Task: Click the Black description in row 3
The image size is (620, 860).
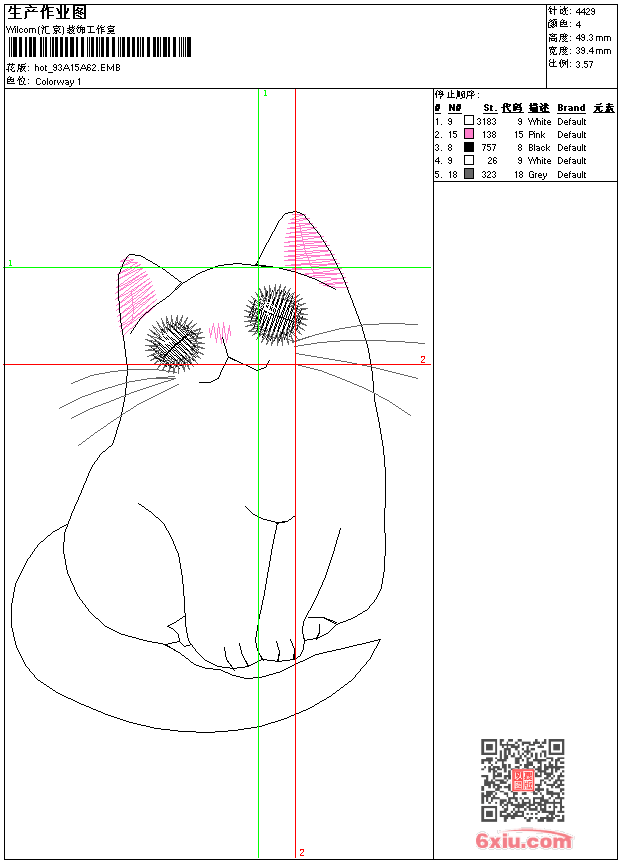Action: click(x=539, y=148)
